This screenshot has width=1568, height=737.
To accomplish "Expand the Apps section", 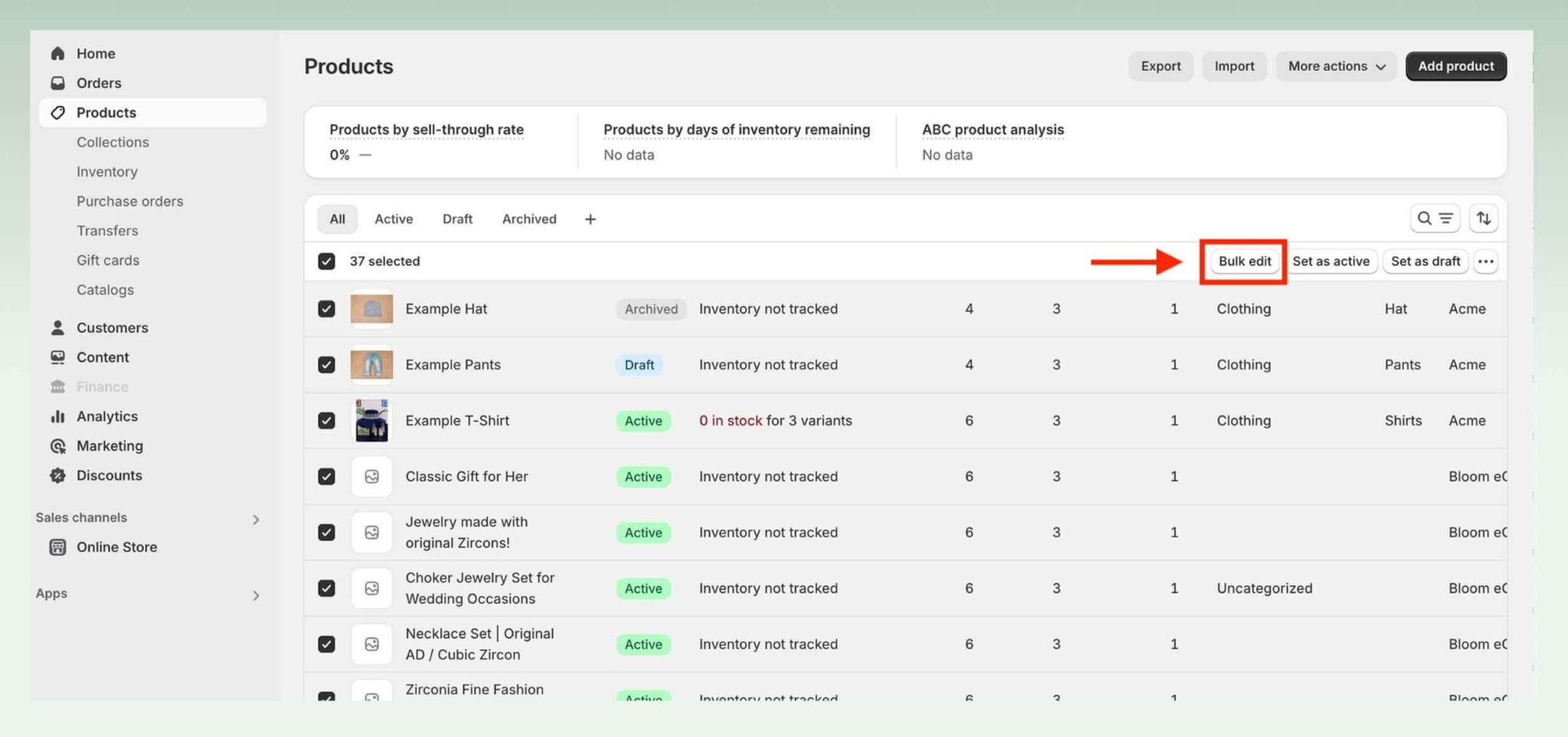I will (256, 595).
